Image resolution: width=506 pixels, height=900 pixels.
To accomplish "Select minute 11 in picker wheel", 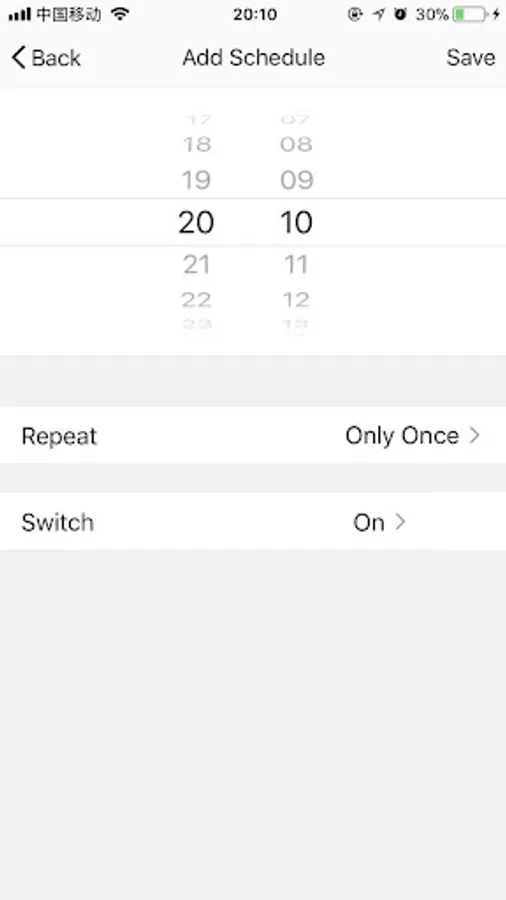I will coord(297,265).
